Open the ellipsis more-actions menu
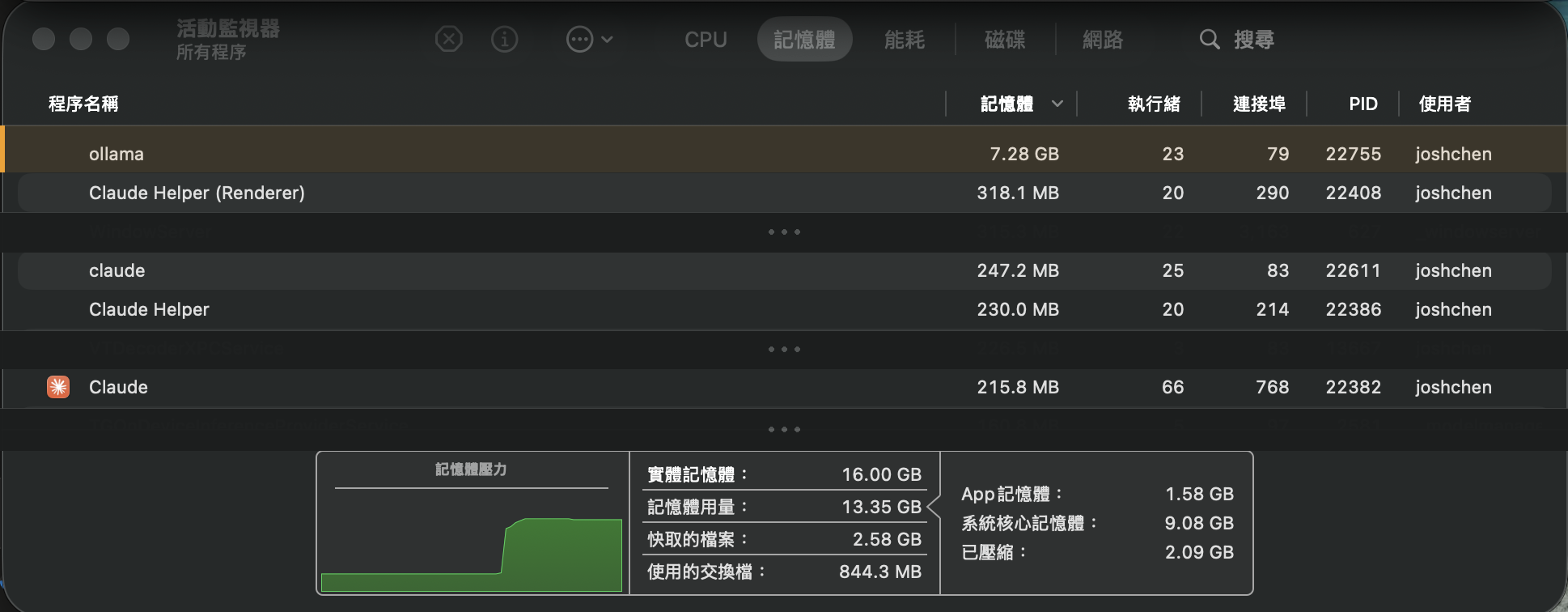Screen dimensions: 1568x612 coord(589,39)
